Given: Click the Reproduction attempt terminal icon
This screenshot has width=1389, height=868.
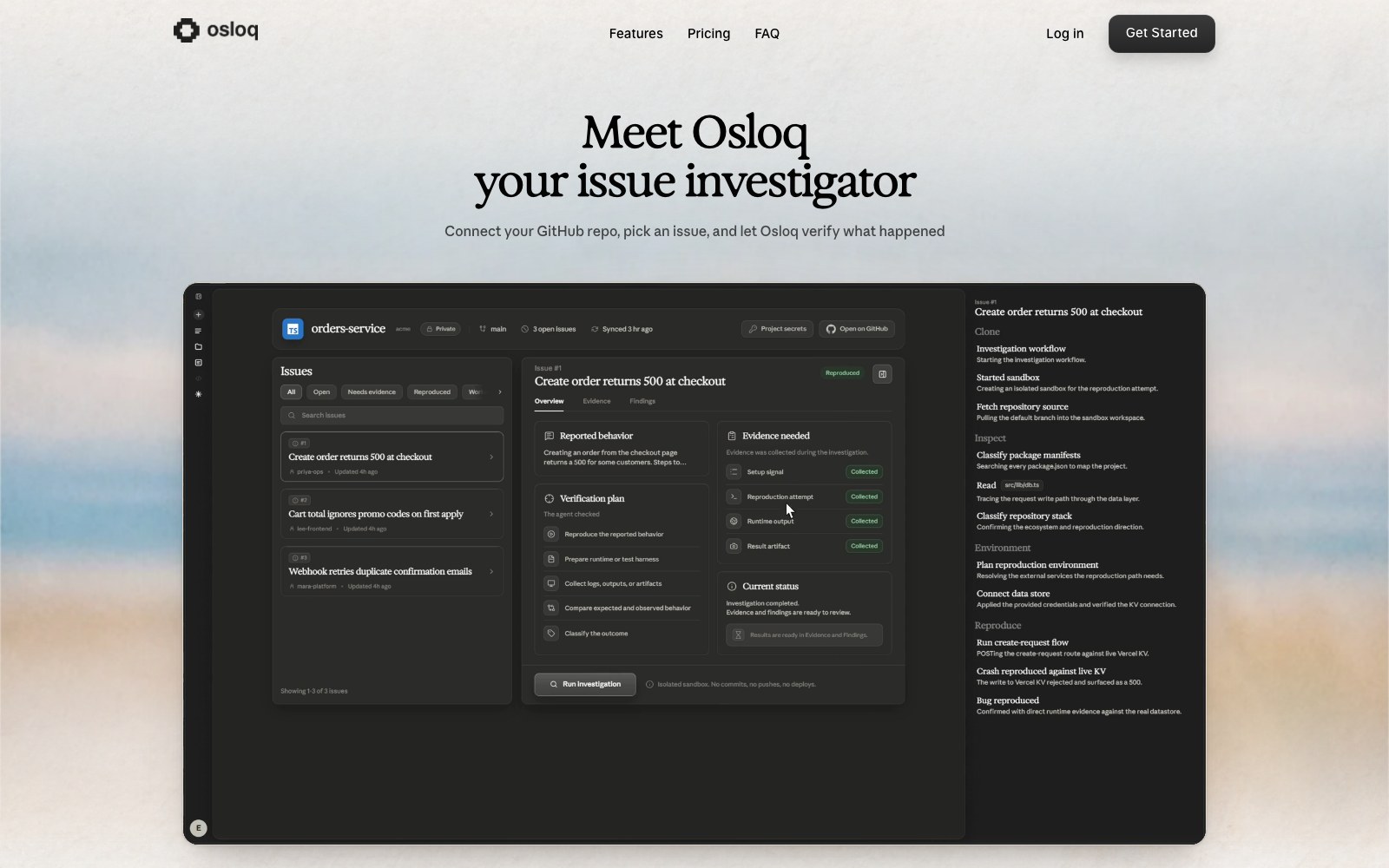Looking at the screenshot, I should 734,496.
